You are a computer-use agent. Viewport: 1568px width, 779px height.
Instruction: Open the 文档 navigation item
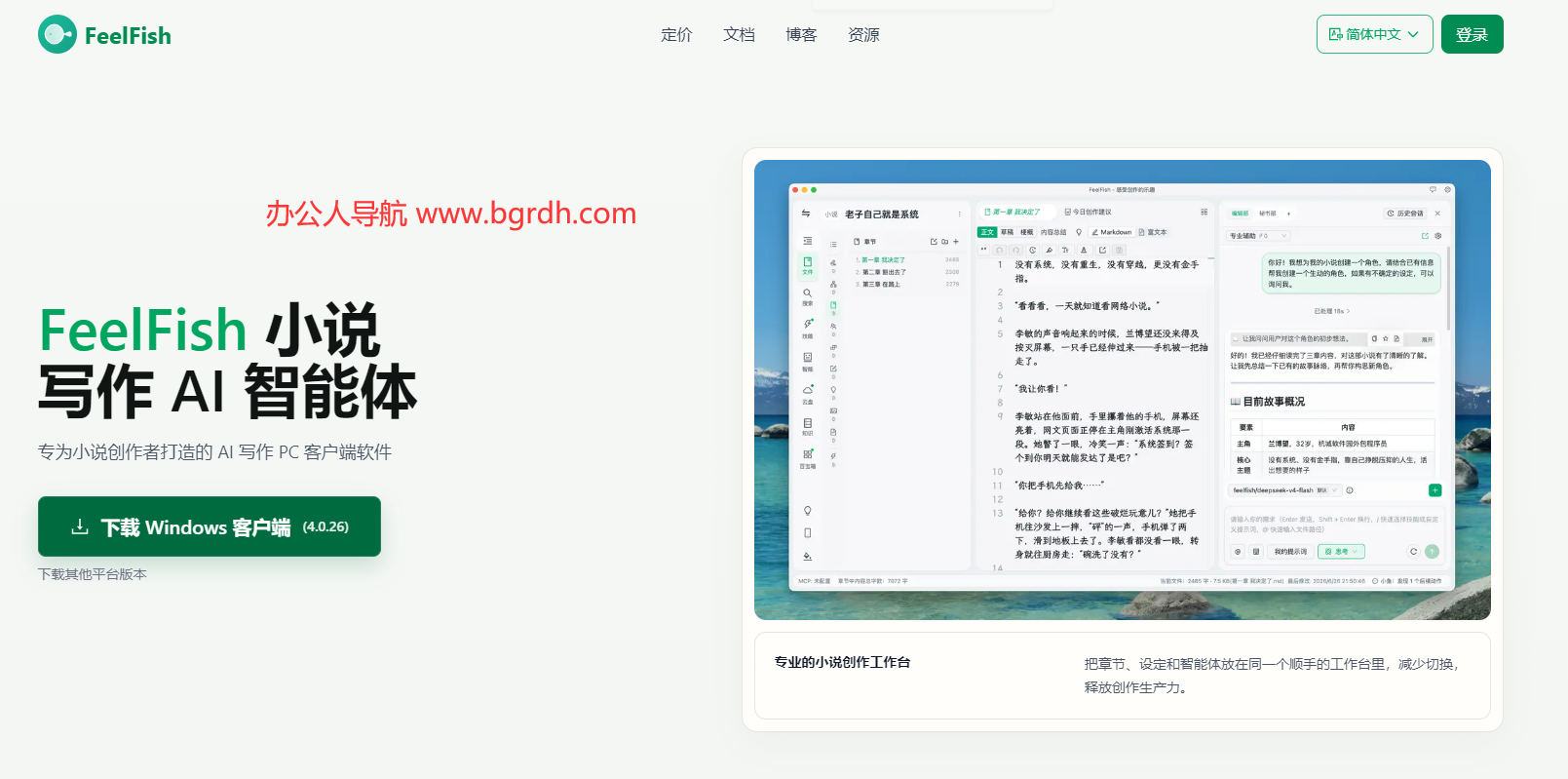739,35
